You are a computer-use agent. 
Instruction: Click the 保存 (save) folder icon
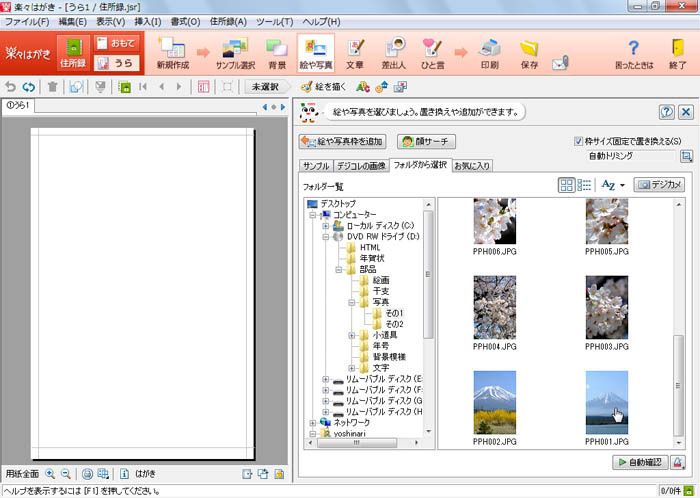pyautogui.click(x=529, y=53)
